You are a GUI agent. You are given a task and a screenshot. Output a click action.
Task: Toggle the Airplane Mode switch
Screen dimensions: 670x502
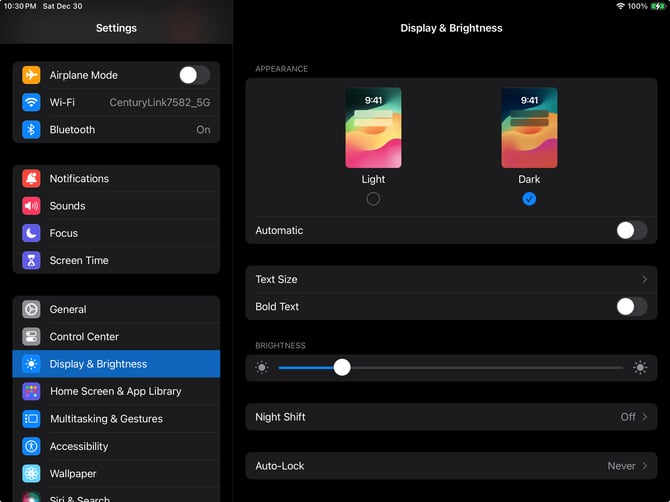(194, 75)
